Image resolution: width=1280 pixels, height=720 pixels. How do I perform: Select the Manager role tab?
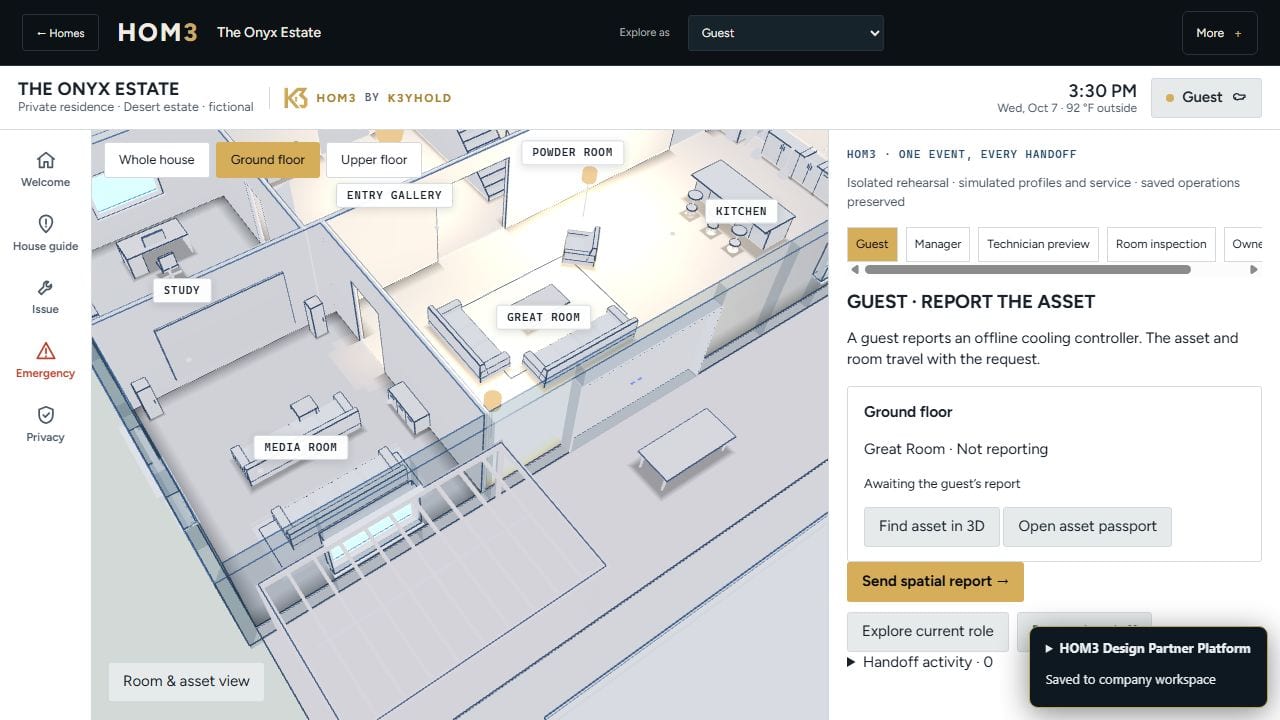pos(938,244)
